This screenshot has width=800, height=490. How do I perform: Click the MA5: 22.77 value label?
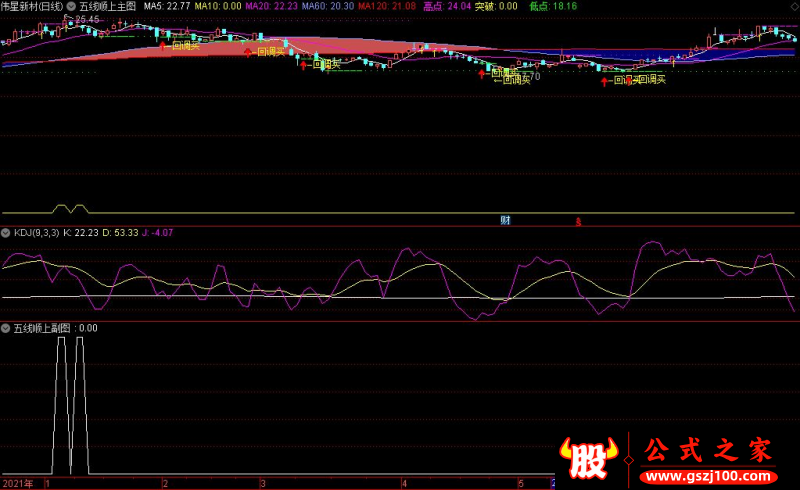(x=167, y=7)
